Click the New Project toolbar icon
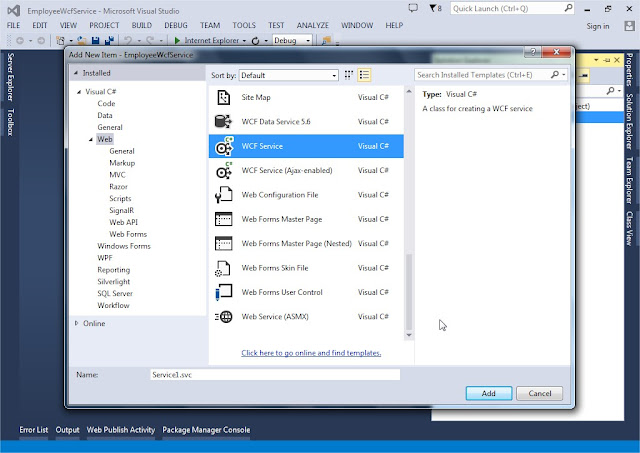 click(x=60, y=40)
